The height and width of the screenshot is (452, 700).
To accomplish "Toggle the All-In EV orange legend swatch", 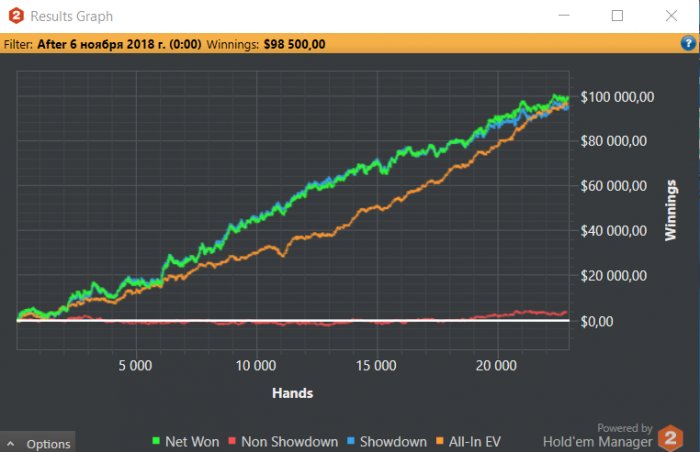I will coord(440,441).
